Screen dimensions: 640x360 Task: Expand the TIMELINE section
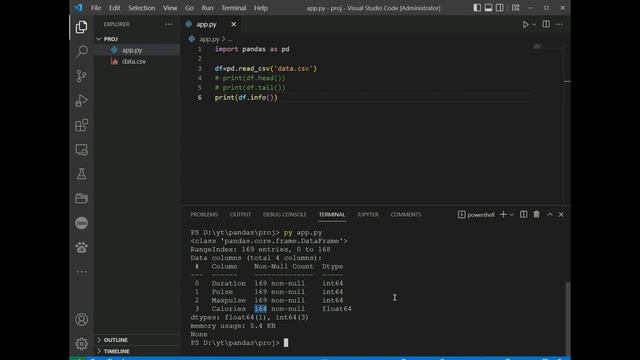[x=116, y=351]
